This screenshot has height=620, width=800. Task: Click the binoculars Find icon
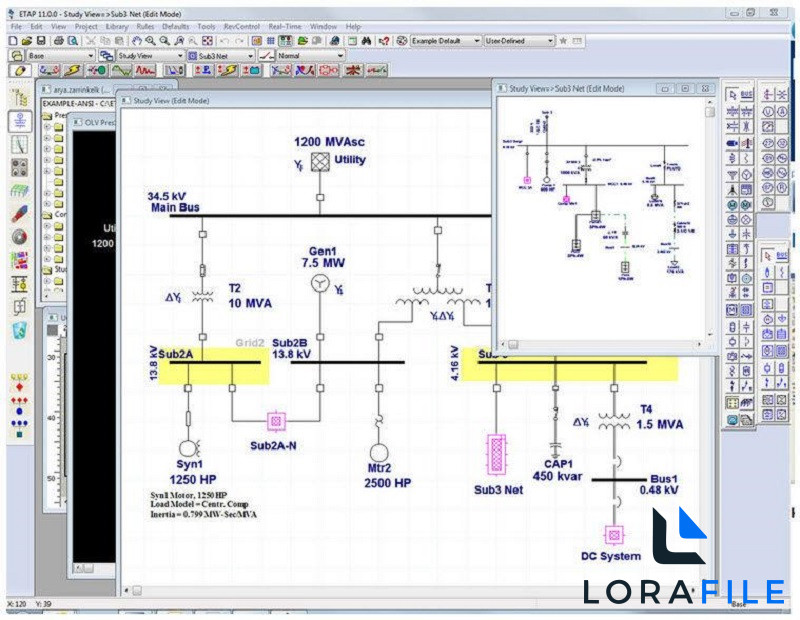coord(366,40)
